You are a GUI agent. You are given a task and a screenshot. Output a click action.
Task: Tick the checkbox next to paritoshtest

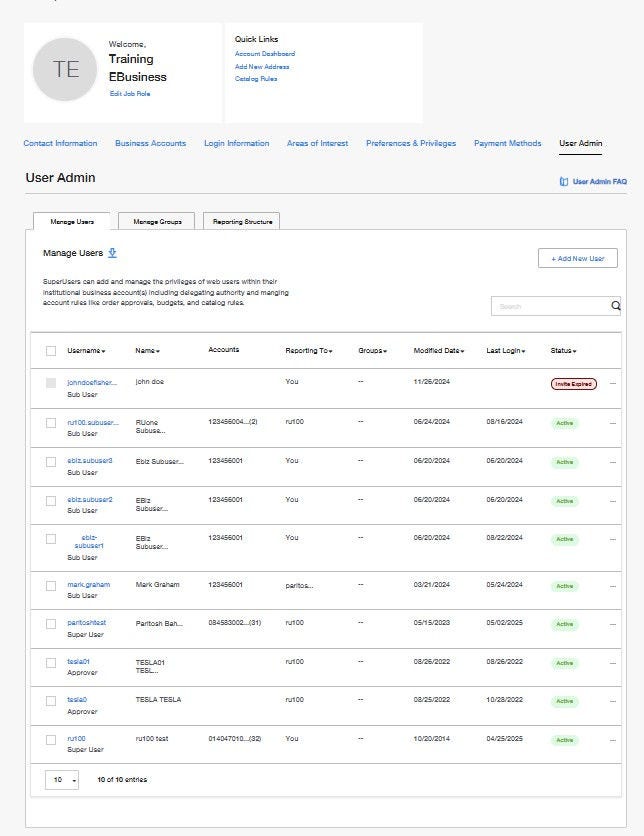51,622
